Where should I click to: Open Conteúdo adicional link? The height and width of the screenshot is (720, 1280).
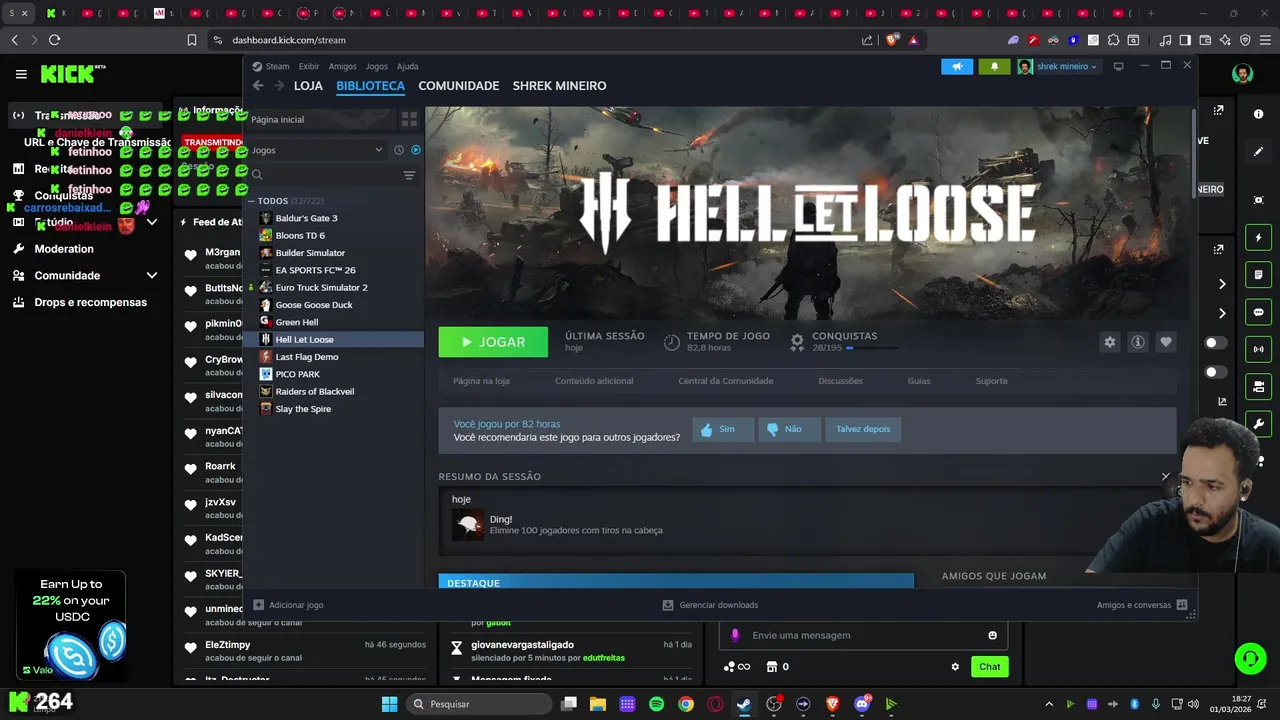click(594, 381)
